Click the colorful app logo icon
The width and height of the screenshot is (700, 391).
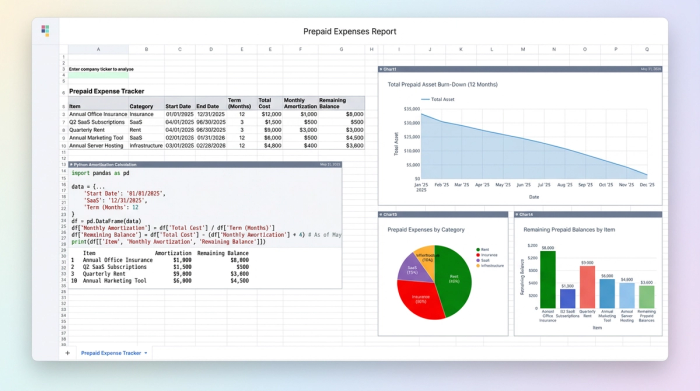[45, 30]
